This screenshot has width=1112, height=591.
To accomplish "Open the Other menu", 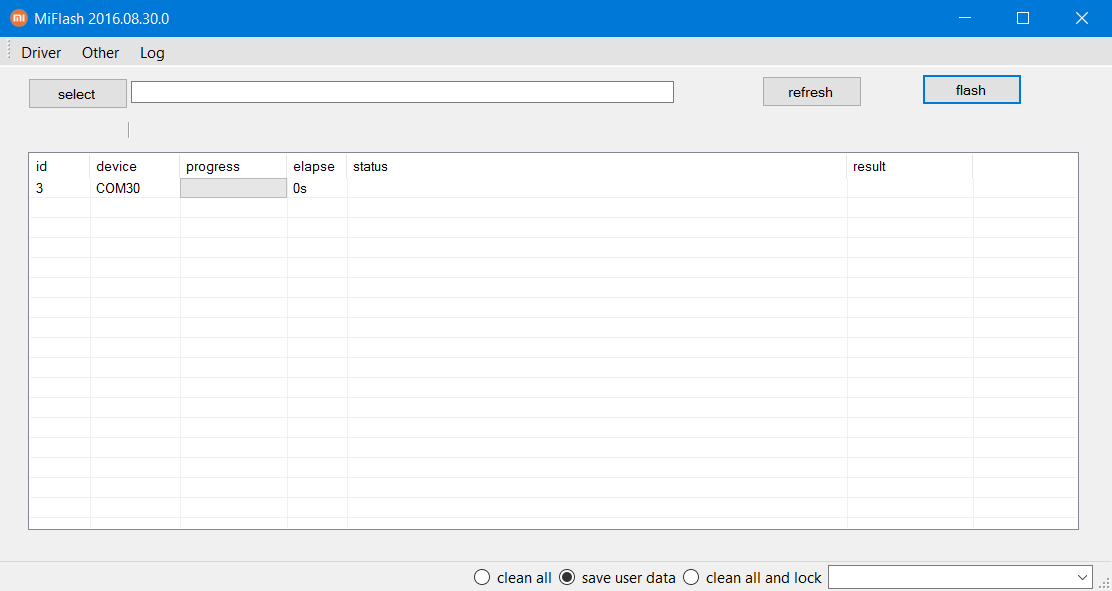I will coord(101,53).
